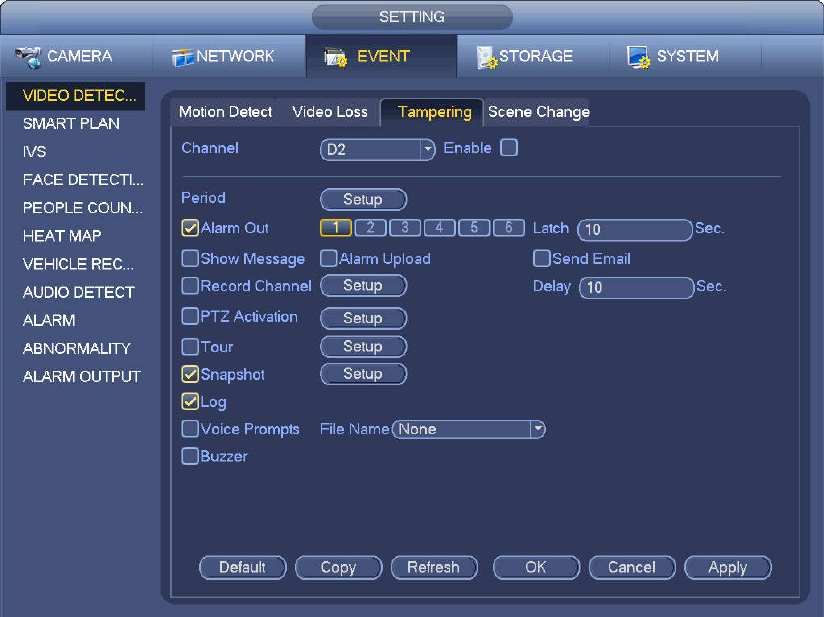Check the Alarm Upload option
Screen dimensions: 824x617
328,259
